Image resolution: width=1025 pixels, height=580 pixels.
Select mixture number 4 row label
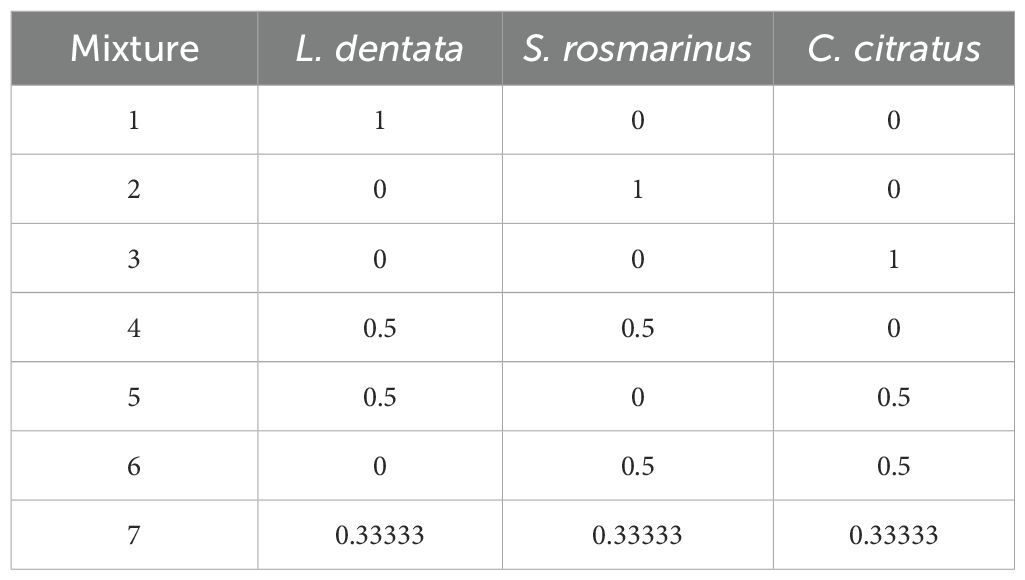[134, 328]
